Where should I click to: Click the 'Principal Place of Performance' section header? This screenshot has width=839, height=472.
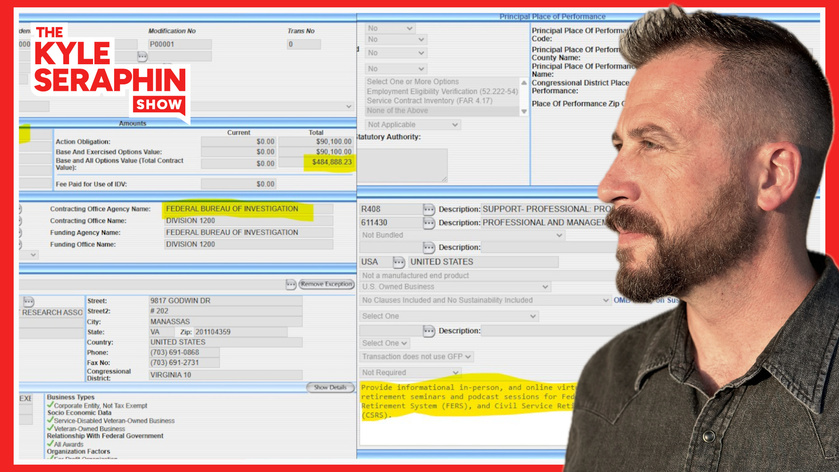click(552, 17)
